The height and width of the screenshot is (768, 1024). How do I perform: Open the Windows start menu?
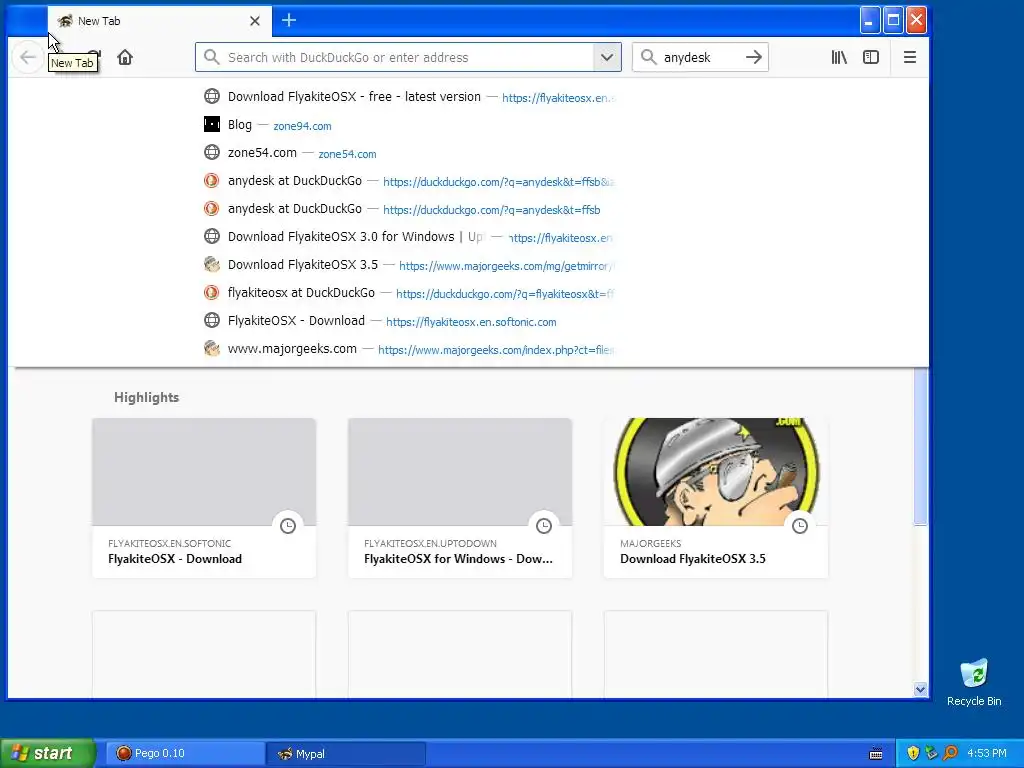(47, 753)
